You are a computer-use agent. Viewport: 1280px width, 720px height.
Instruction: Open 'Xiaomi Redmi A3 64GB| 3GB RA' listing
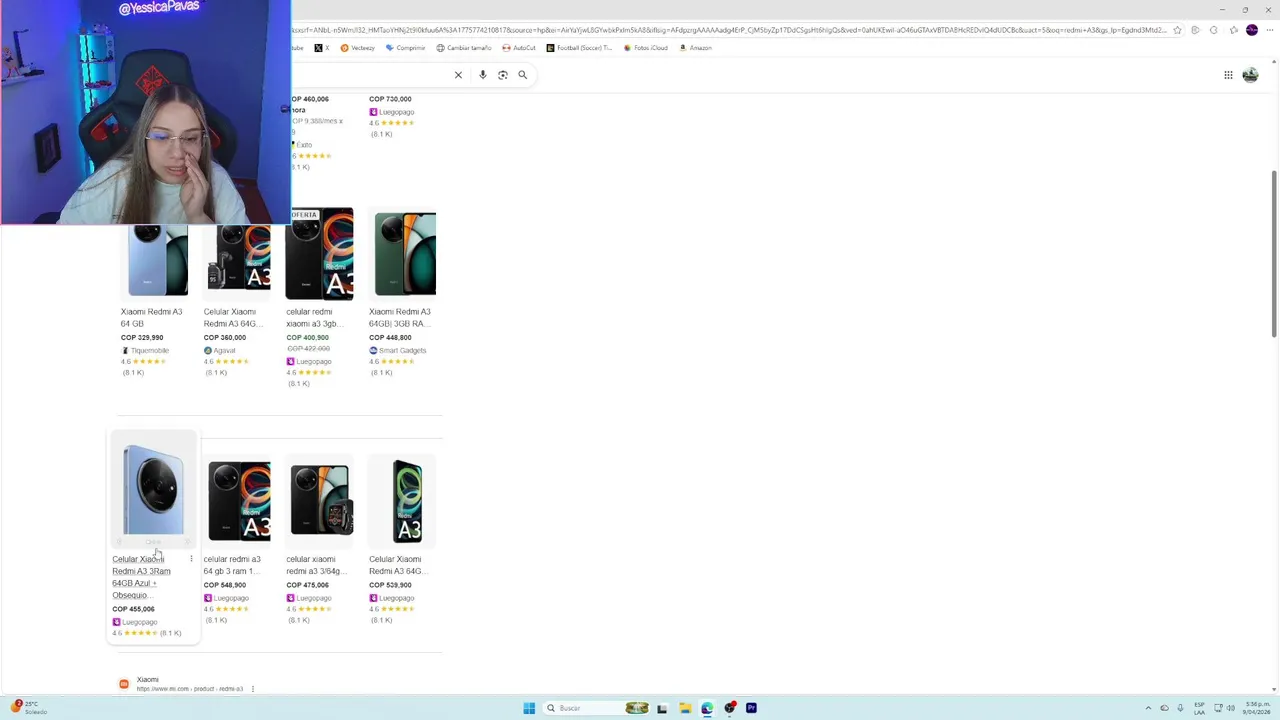pyautogui.click(x=399, y=317)
